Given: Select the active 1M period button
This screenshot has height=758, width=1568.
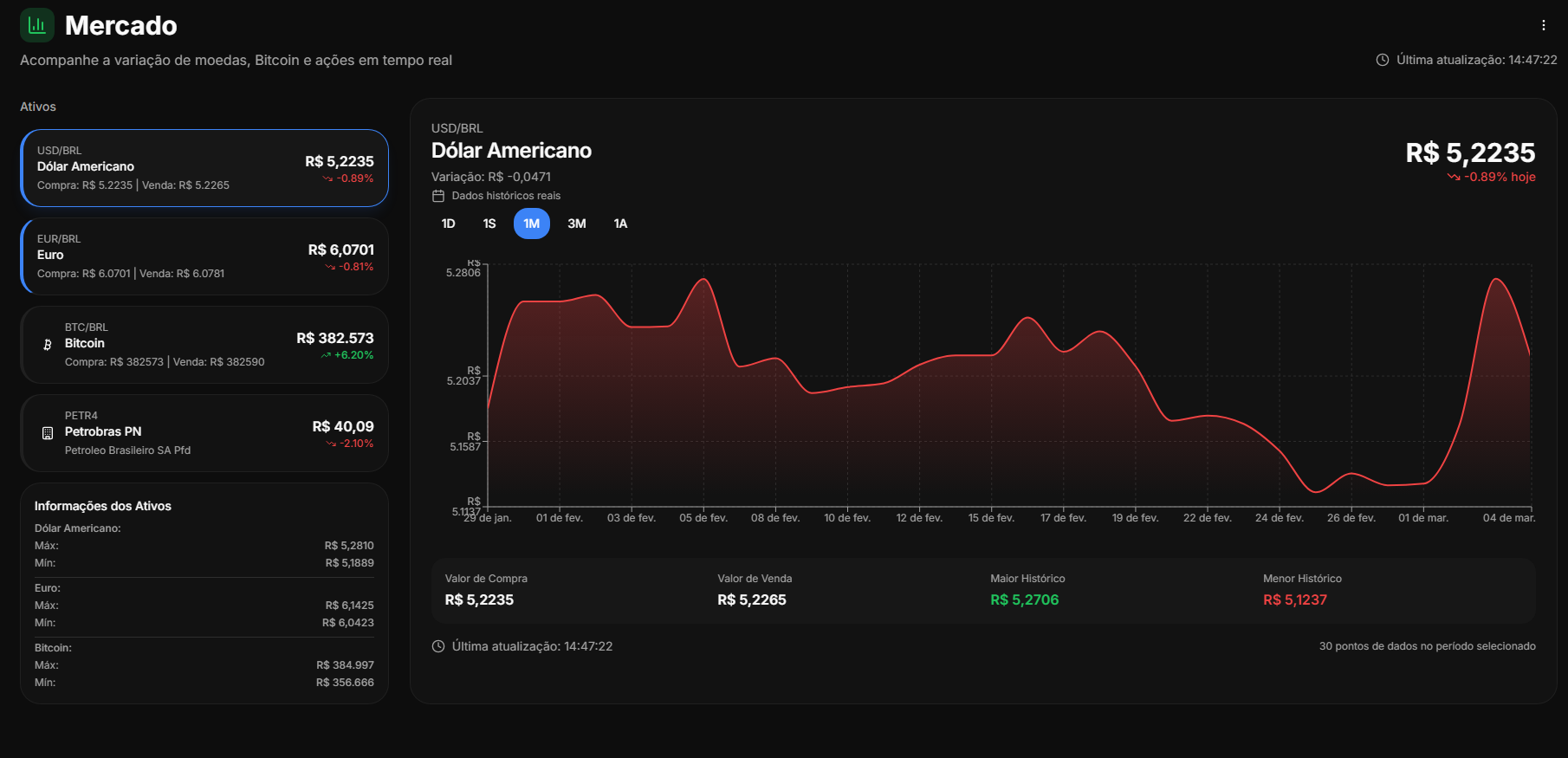Looking at the screenshot, I should [x=531, y=224].
